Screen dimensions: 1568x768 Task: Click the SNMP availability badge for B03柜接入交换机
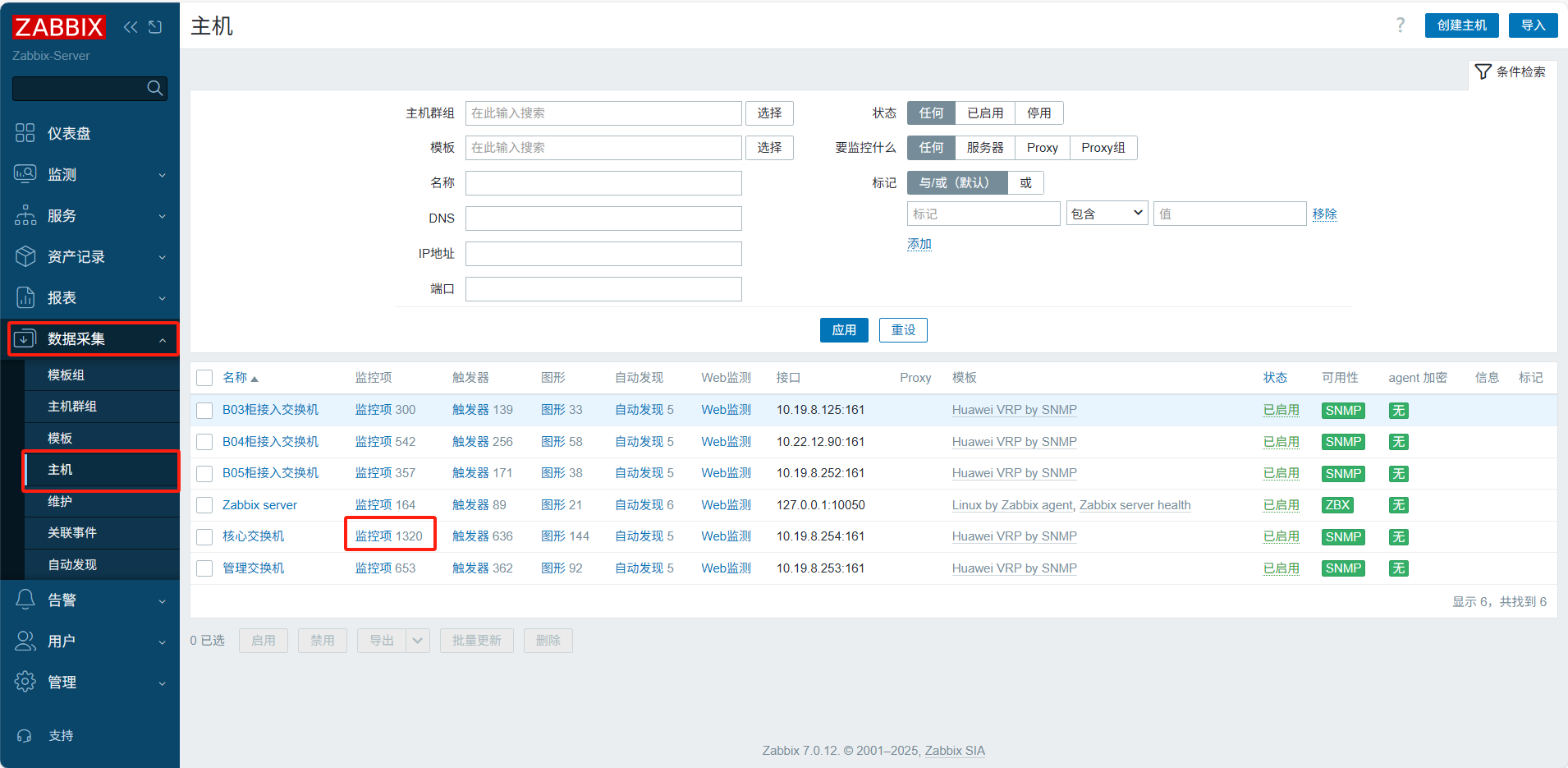point(1343,410)
